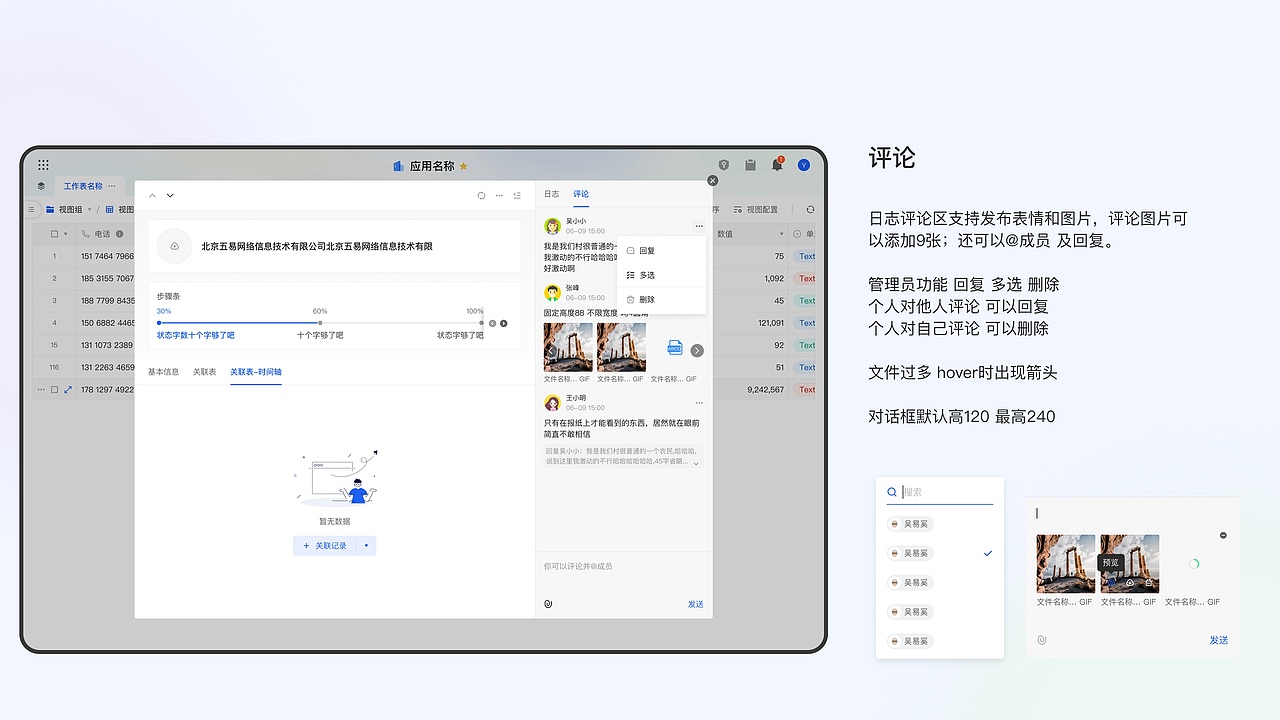Image resolution: width=1280 pixels, height=720 pixels.
Task: Click the expand record arrow icon on row 178
Action: (69, 389)
